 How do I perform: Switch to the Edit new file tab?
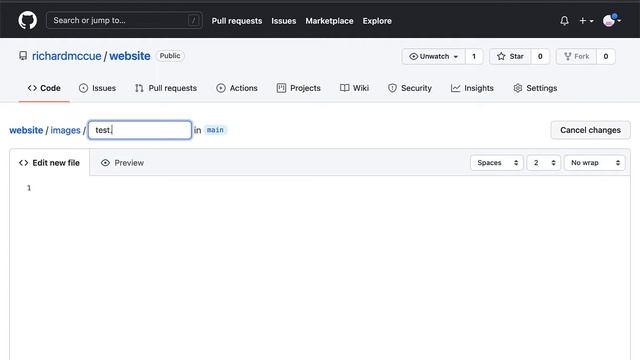pyautogui.click(x=49, y=163)
